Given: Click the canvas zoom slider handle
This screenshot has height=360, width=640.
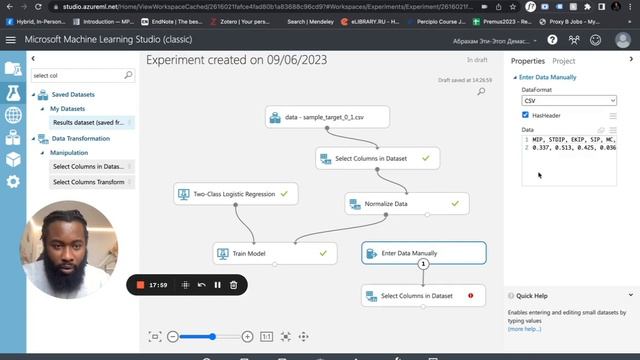Looking at the screenshot, I should (x=212, y=337).
